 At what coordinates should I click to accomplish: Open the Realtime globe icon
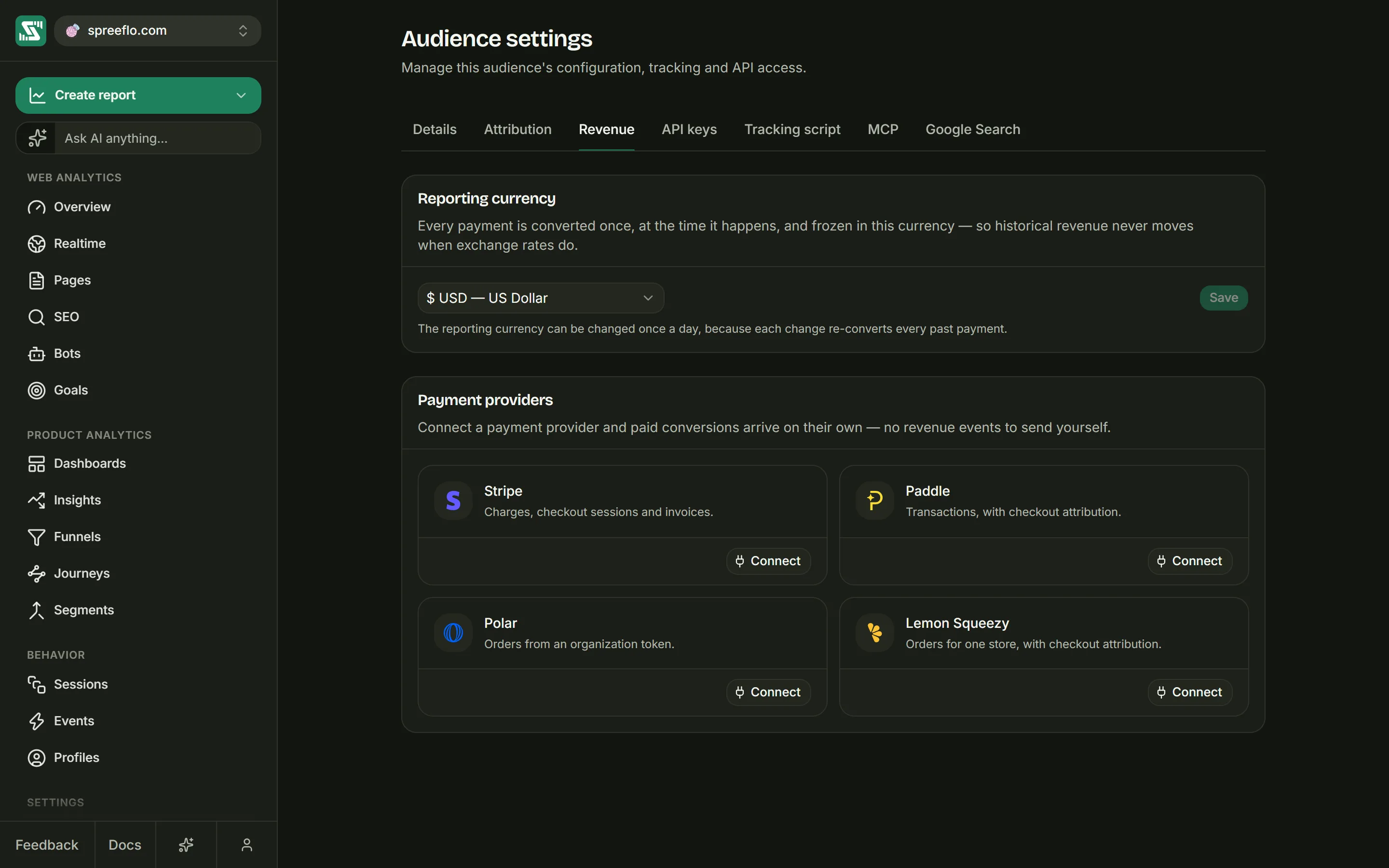tap(36, 244)
